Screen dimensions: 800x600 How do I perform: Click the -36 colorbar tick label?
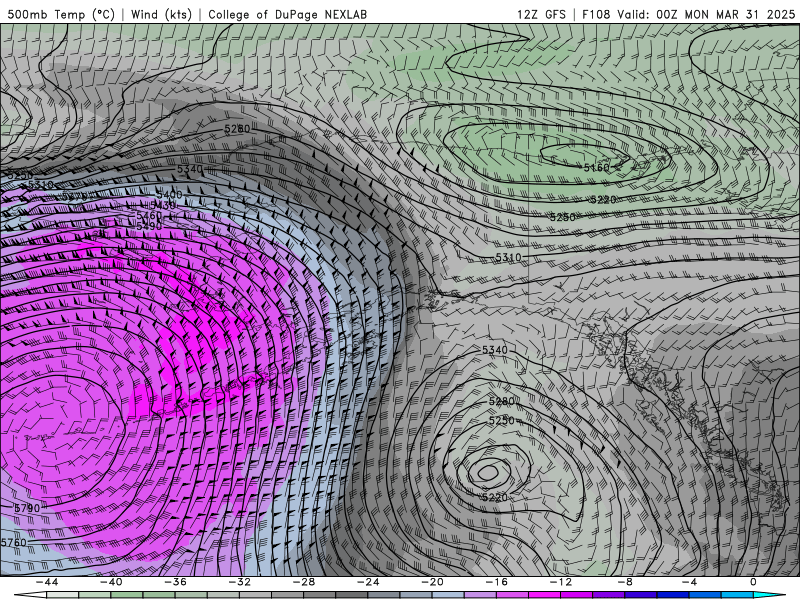coord(176,582)
